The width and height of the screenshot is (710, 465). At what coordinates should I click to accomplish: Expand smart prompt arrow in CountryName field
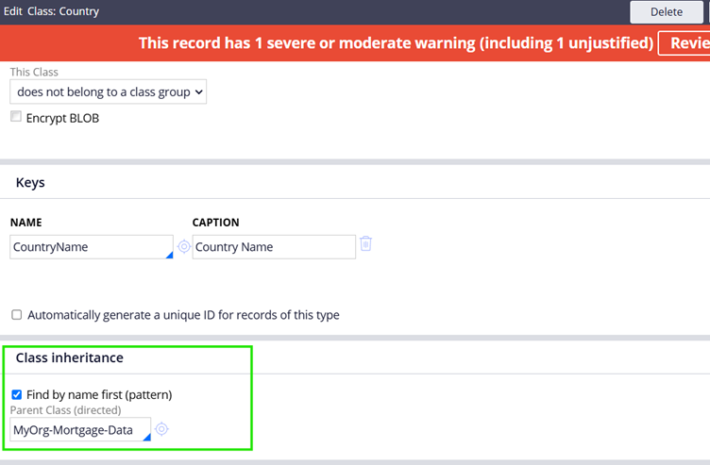[169, 255]
